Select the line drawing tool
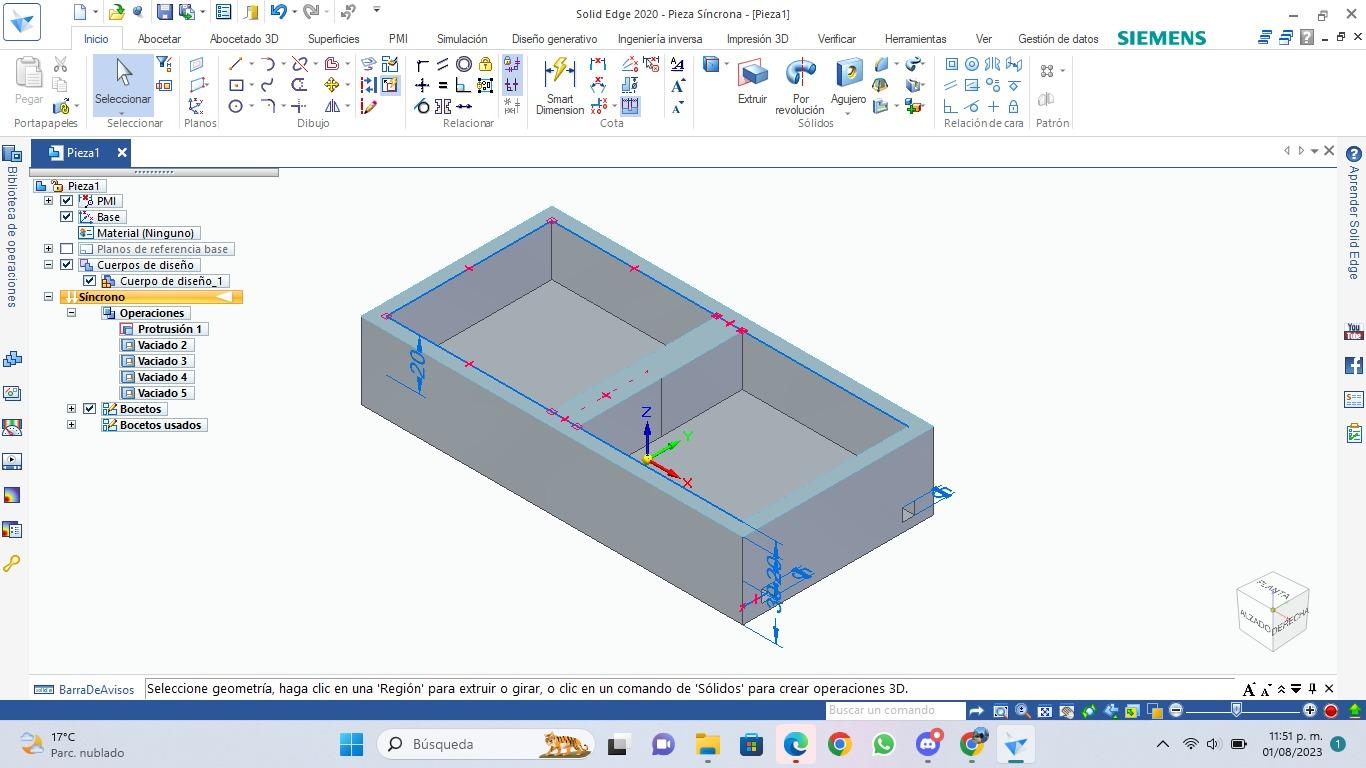1366x768 pixels. pos(236,64)
